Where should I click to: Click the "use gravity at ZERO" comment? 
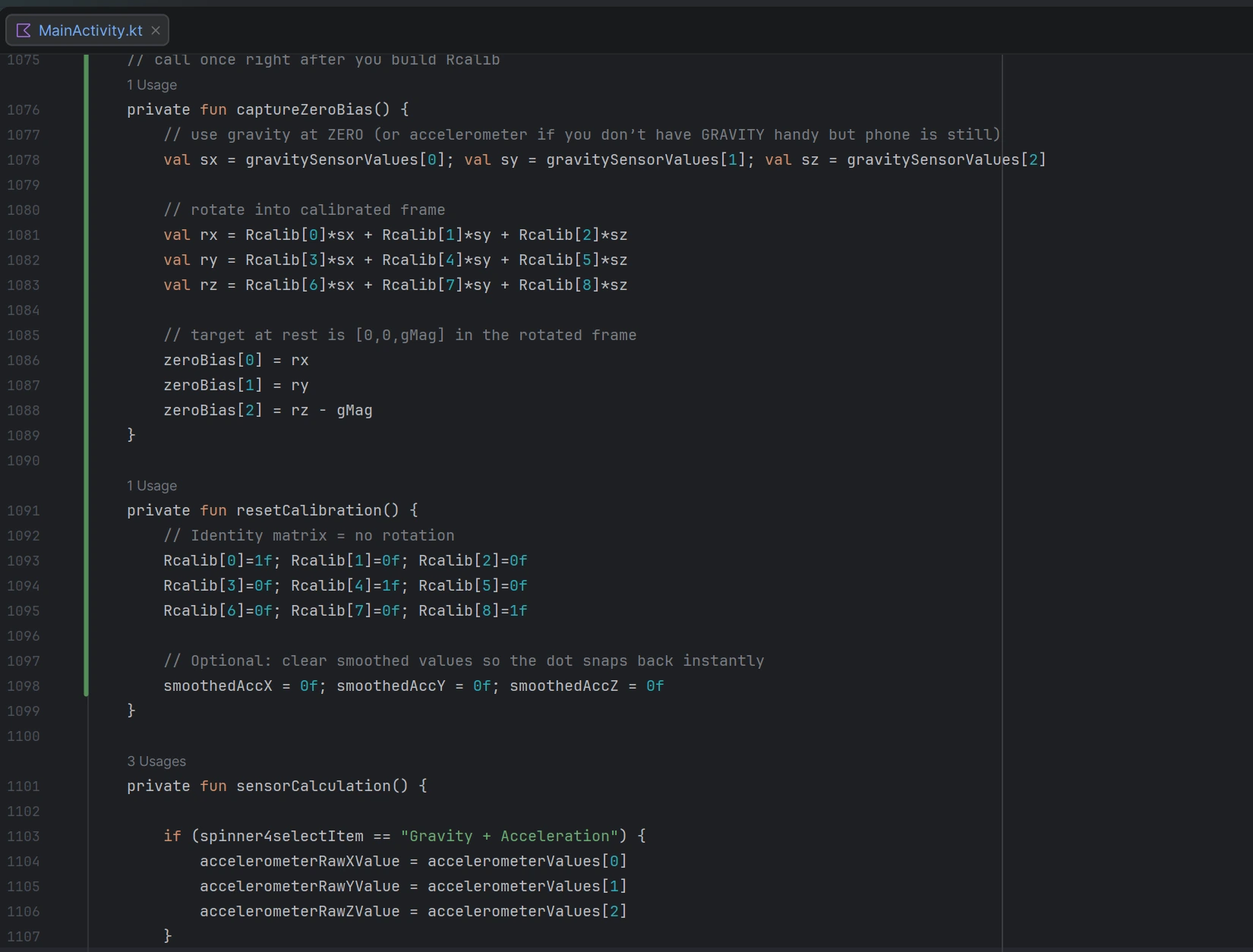click(x=582, y=134)
